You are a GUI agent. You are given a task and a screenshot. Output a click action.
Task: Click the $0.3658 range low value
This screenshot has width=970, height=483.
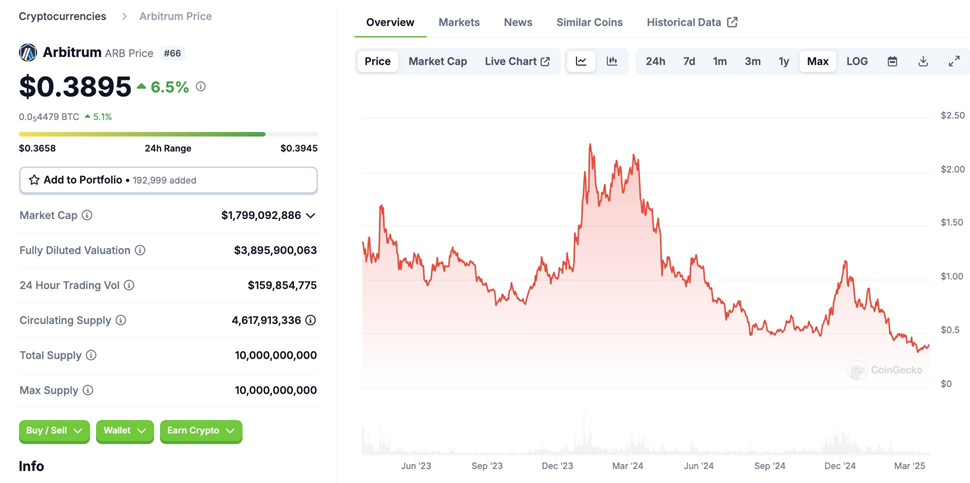37,148
